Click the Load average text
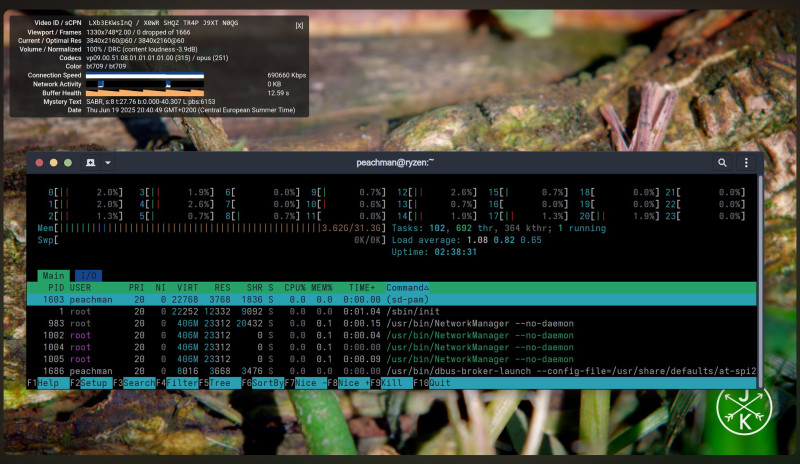 pos(466,240)
